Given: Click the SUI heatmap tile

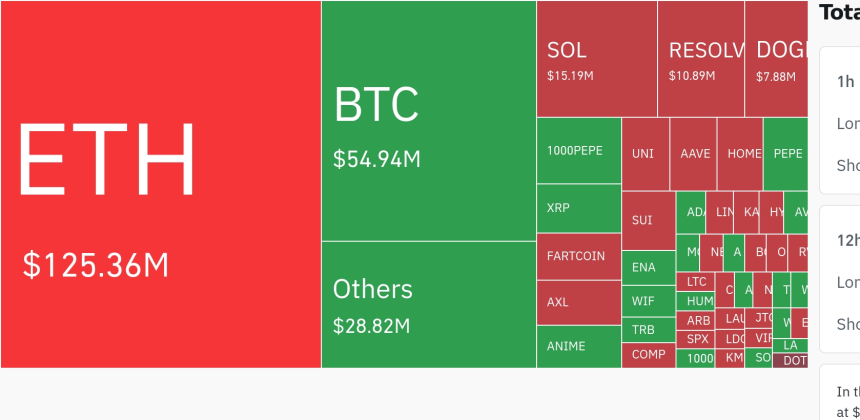Looking at the screenshot, I should pyautogui.click(x=649, y=220).
